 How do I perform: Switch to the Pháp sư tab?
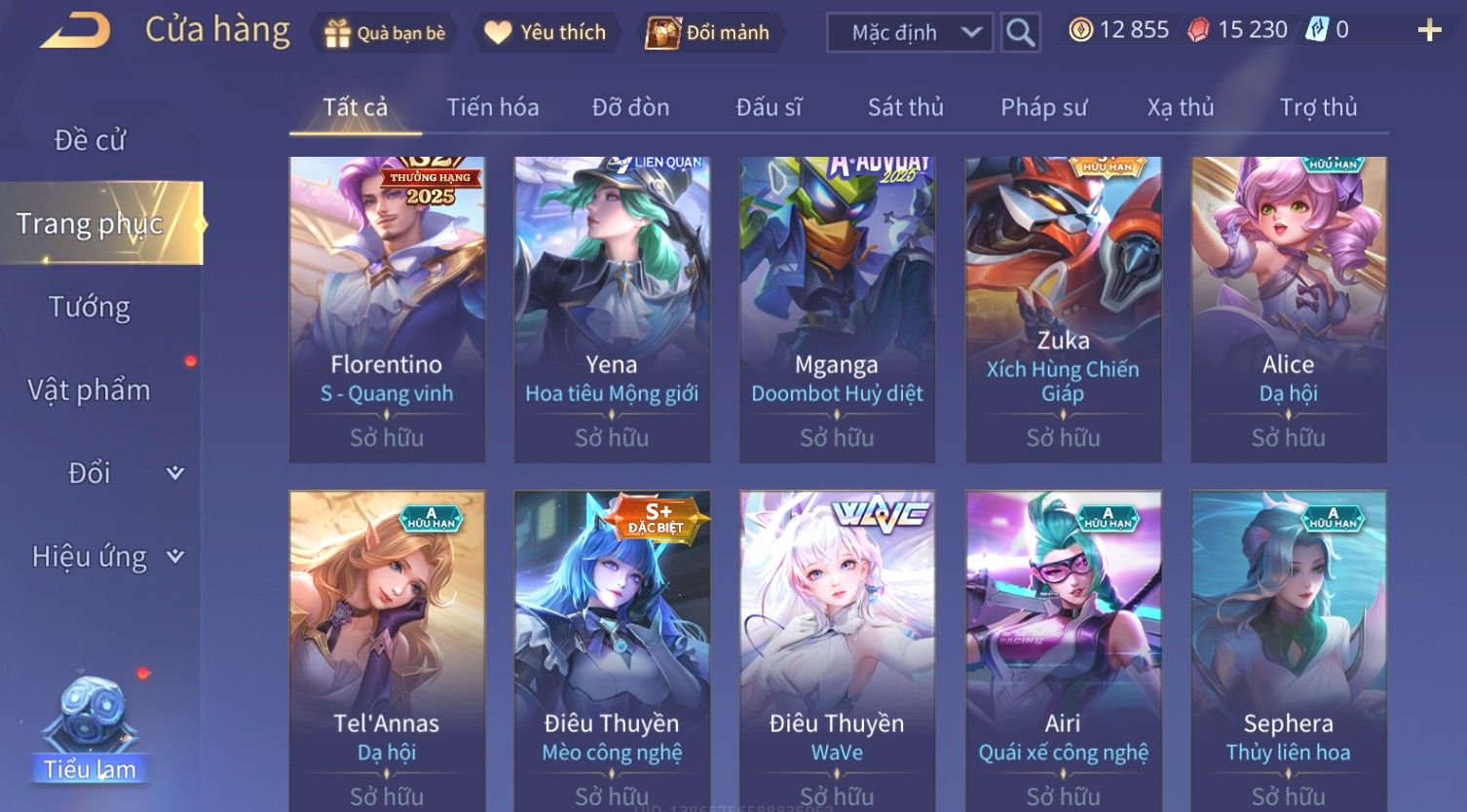1043,107
